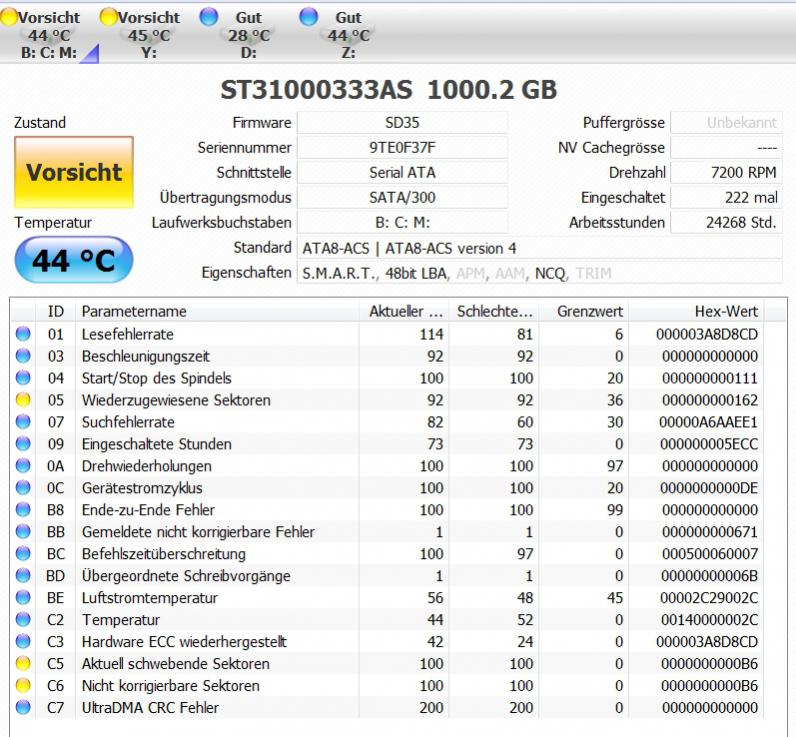Click the blue icon for Hardware ECC wiederhergestellt
This screenshot has width=796, height=737.
23,641
